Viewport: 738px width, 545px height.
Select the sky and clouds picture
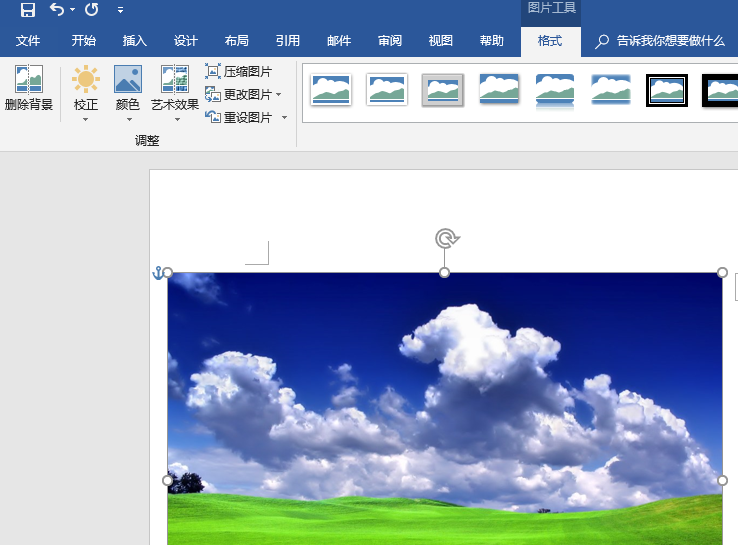pos(445,409)
